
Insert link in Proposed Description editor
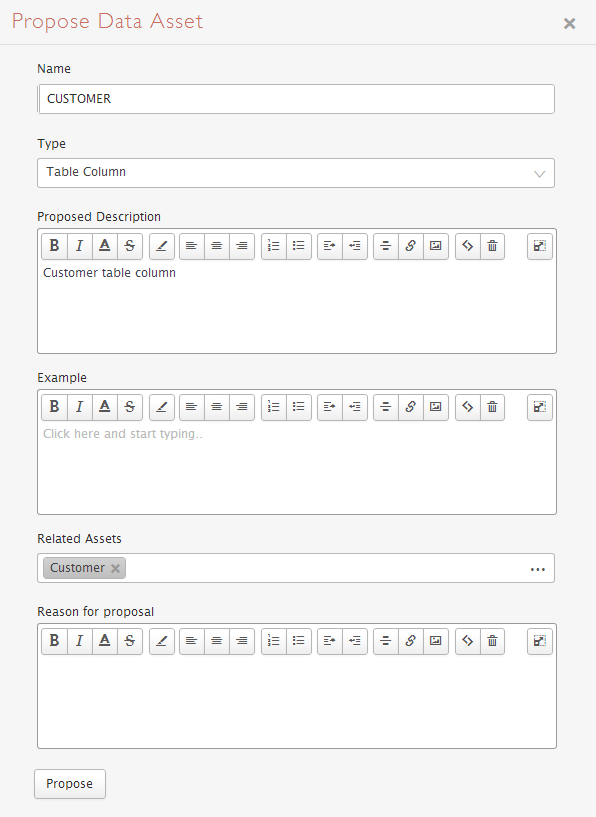411,246
